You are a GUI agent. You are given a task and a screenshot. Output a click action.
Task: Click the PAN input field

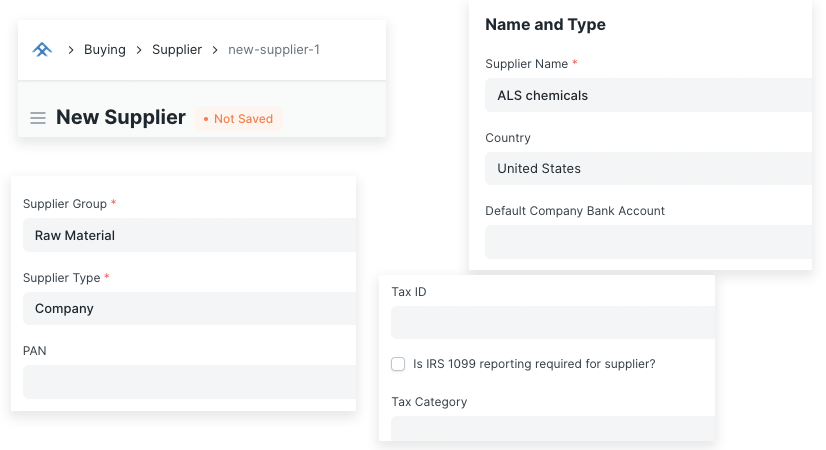(189, 382)
